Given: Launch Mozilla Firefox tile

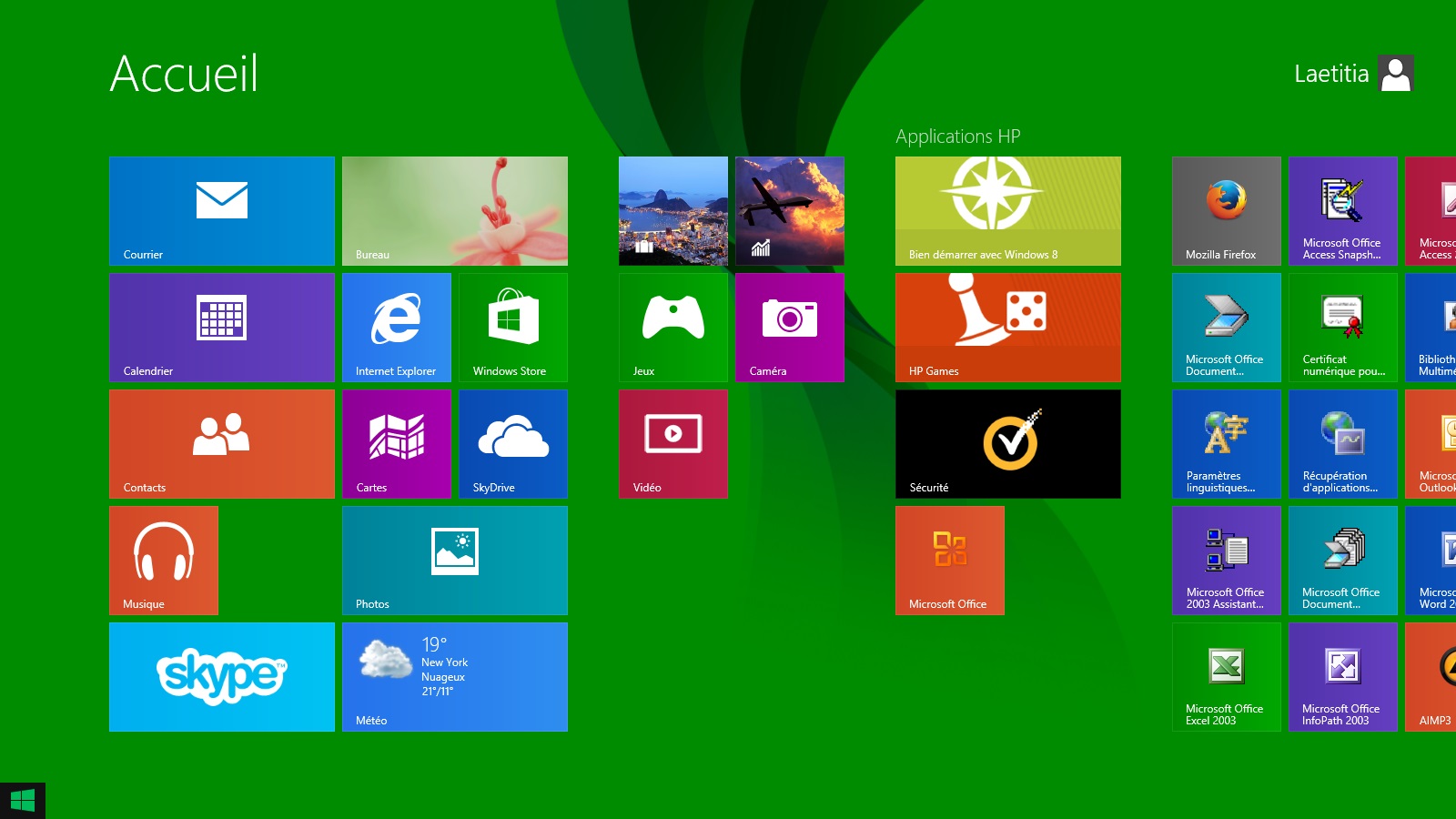Looking at the screenshot, I should point(1227,211).
